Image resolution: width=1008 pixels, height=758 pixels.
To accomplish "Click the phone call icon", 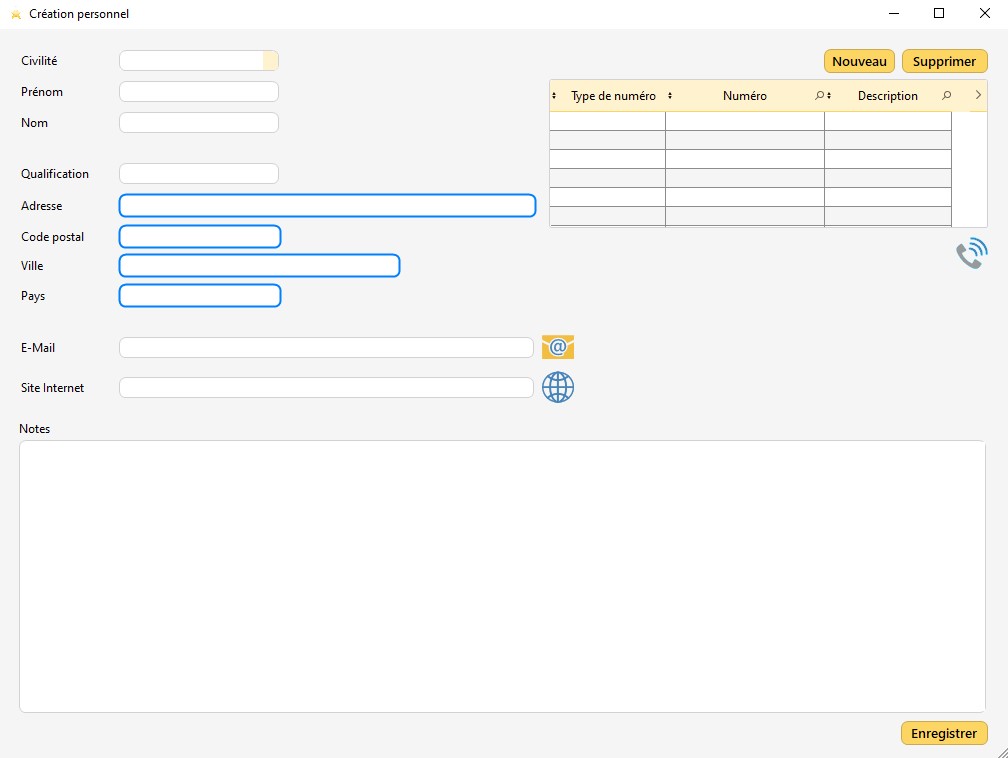I will (971, 254).
